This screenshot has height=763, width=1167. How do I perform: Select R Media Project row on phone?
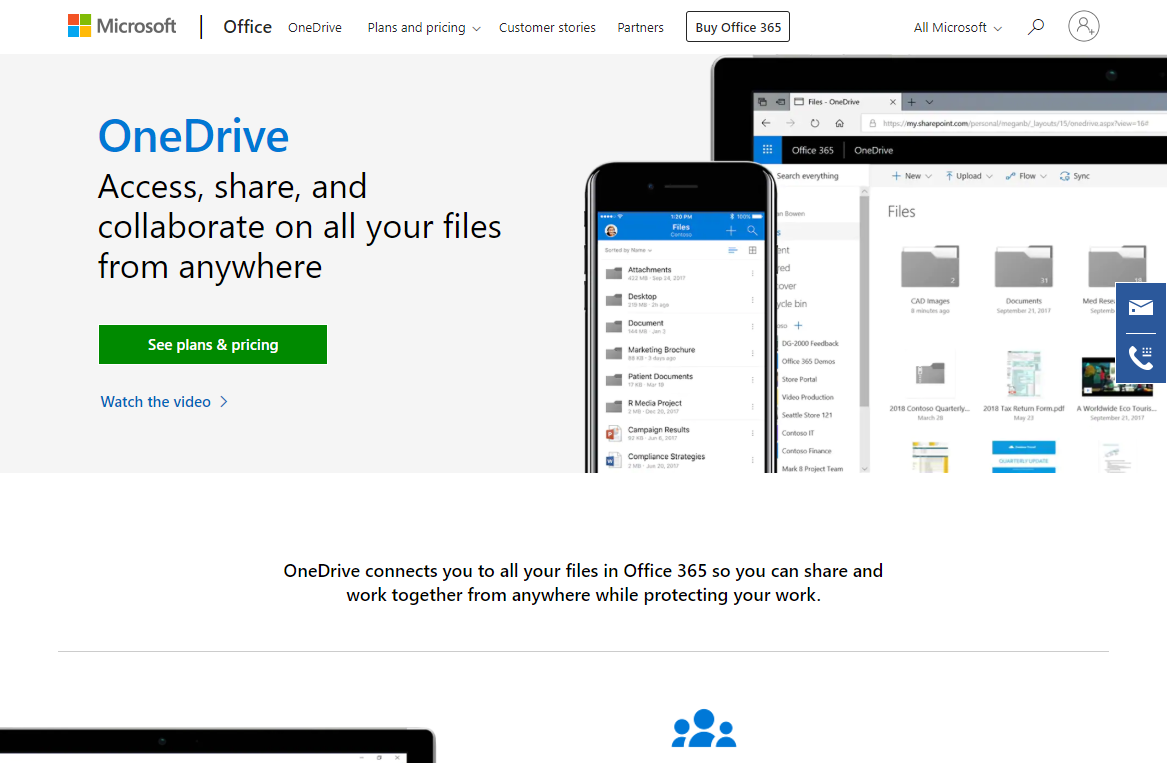(x=681, y=407)
